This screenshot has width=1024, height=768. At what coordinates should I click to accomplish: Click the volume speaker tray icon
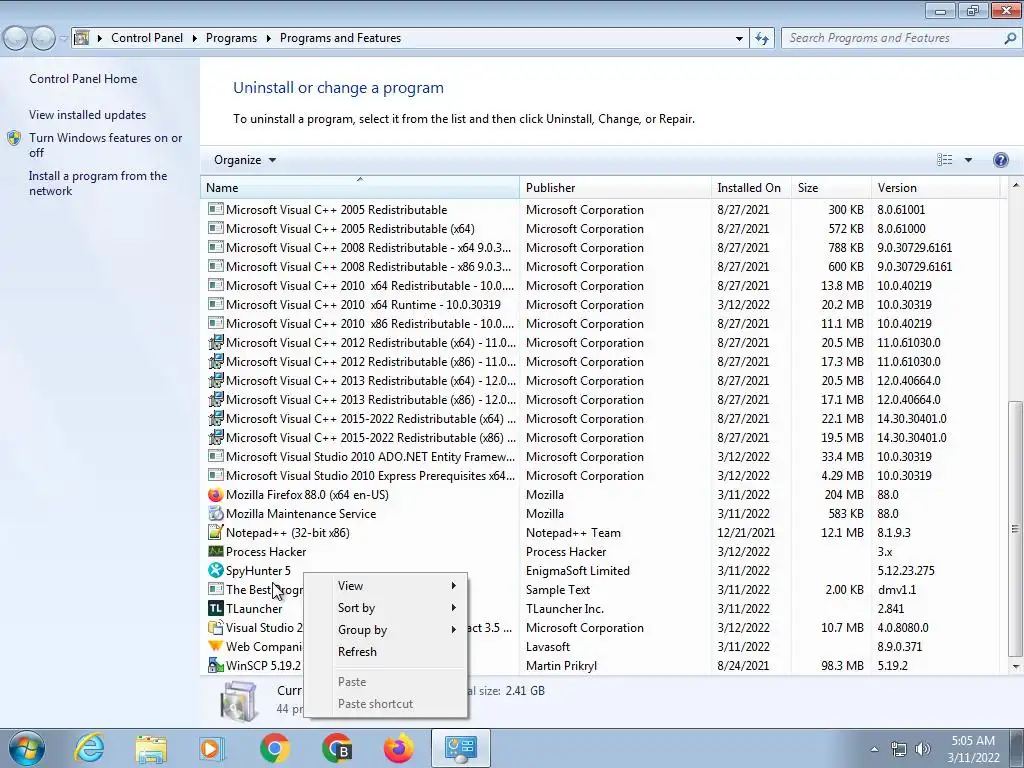click(923, 749)
